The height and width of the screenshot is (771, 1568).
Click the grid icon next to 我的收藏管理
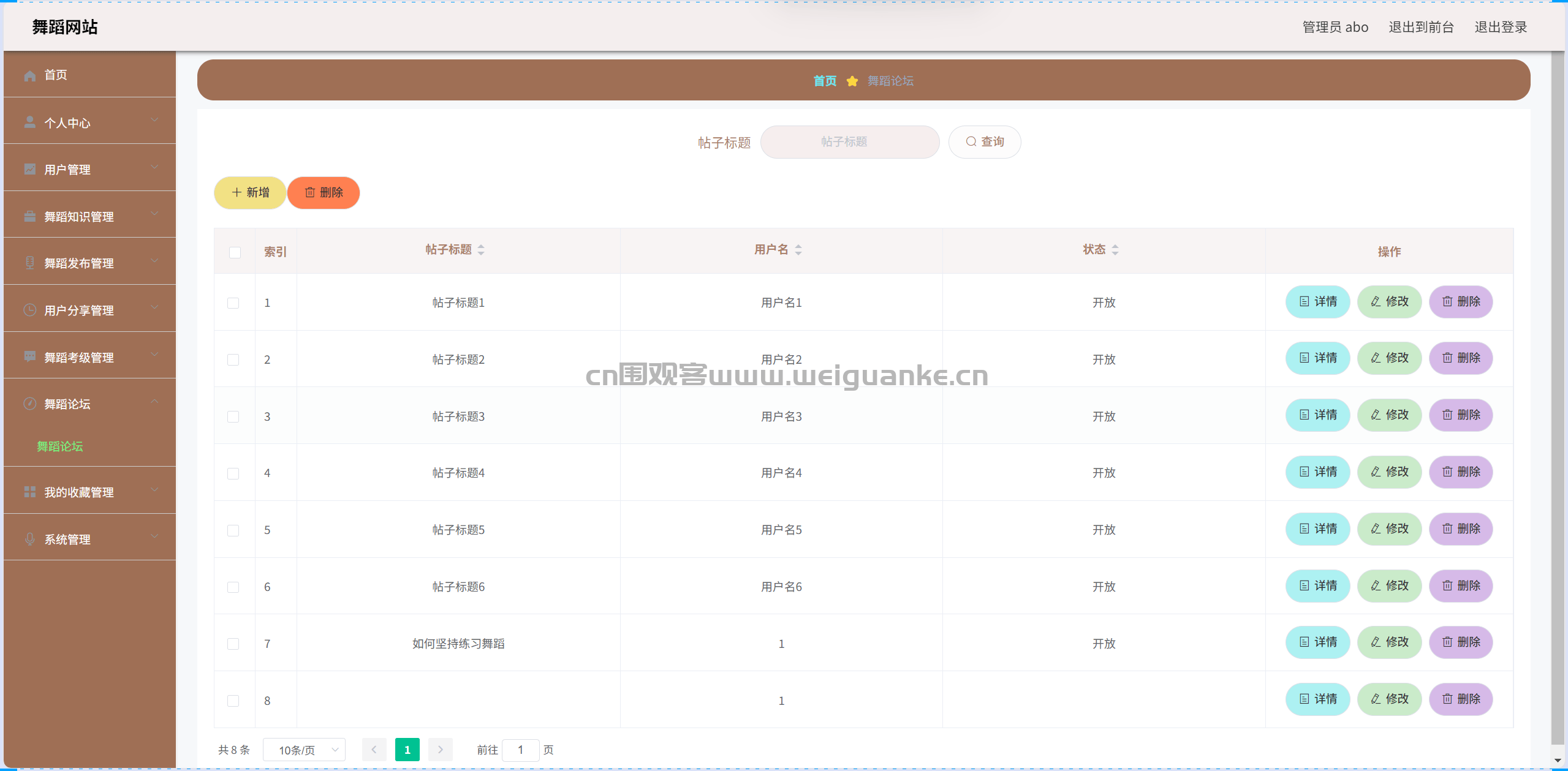point(29,492)
